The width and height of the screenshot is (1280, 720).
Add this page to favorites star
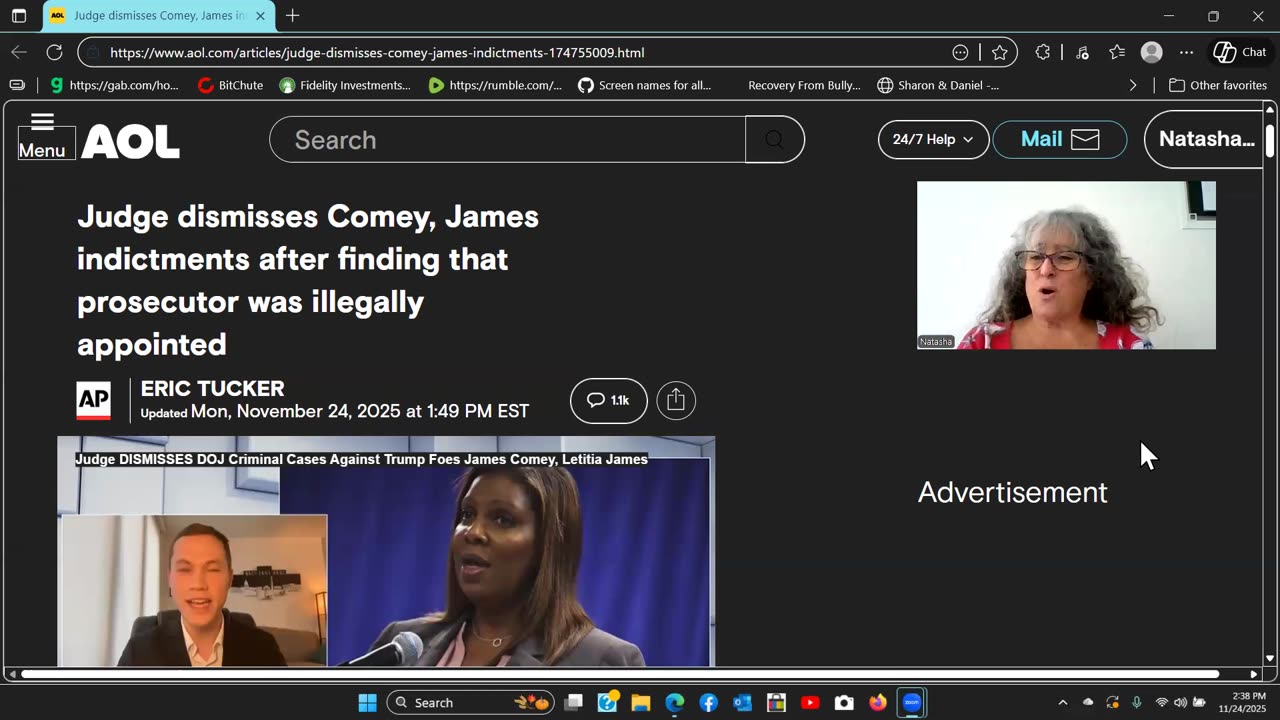pyautogui.click(x=999, y=52)
